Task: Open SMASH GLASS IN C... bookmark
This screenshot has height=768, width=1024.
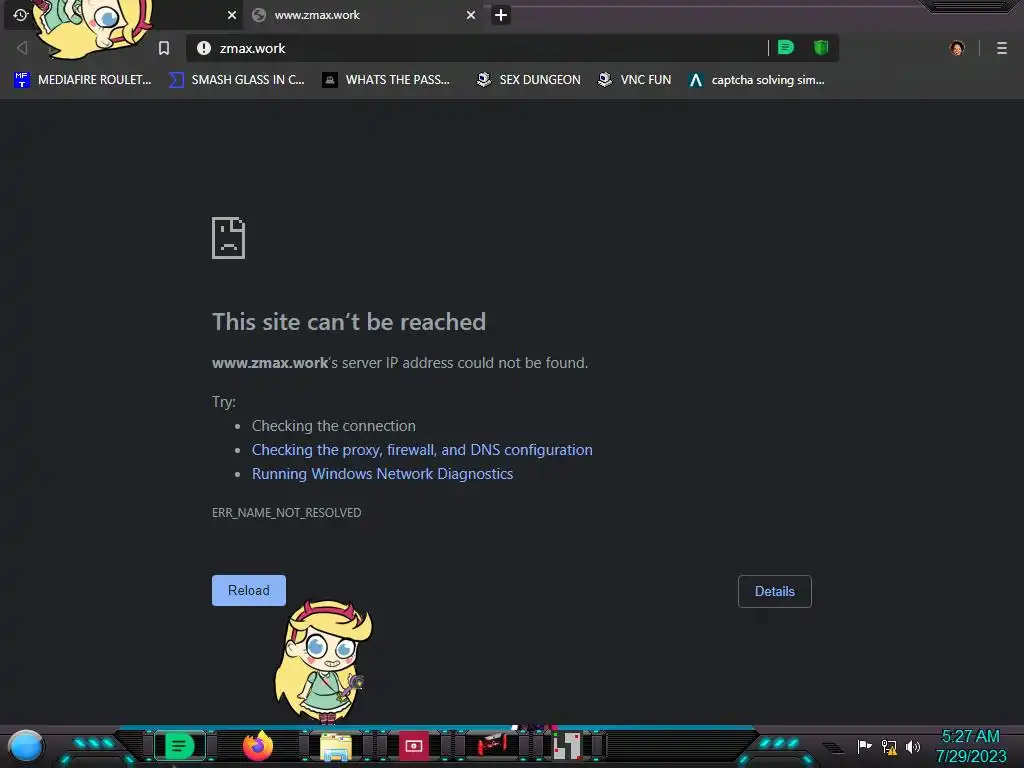Action: (236, 80)
